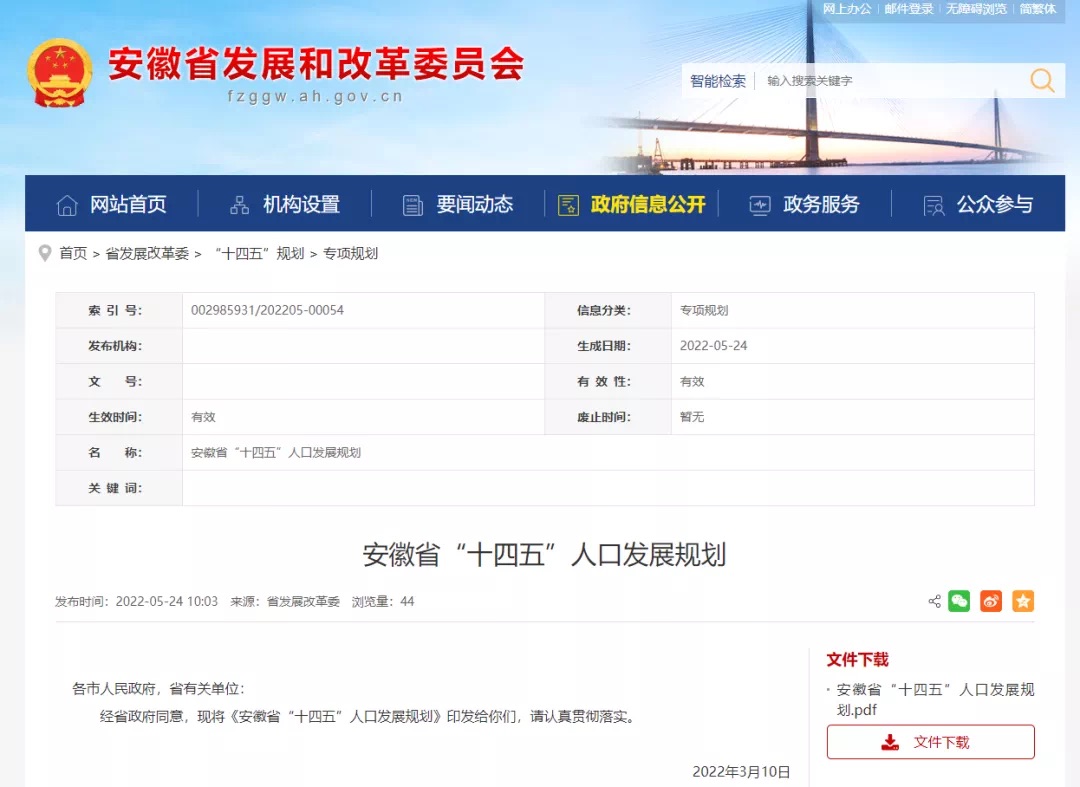Screen dimensions: 1080x787
Task: Click the 文件下载 sidebar heading
Action: pyautogui.click(x=858, y=660)
